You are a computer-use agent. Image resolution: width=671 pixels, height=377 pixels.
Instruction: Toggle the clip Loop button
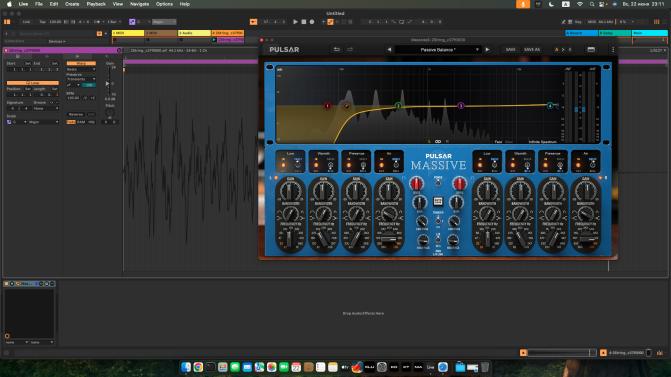click(33, 83)
